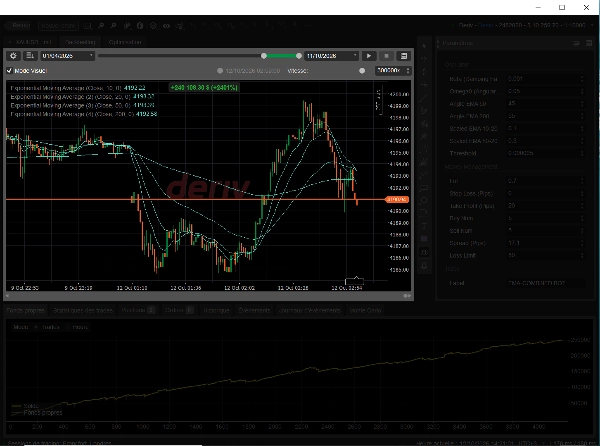Screen dimensions: 600x446
Task: Adjust the left handle of date range slider
Action: [264, 56]
